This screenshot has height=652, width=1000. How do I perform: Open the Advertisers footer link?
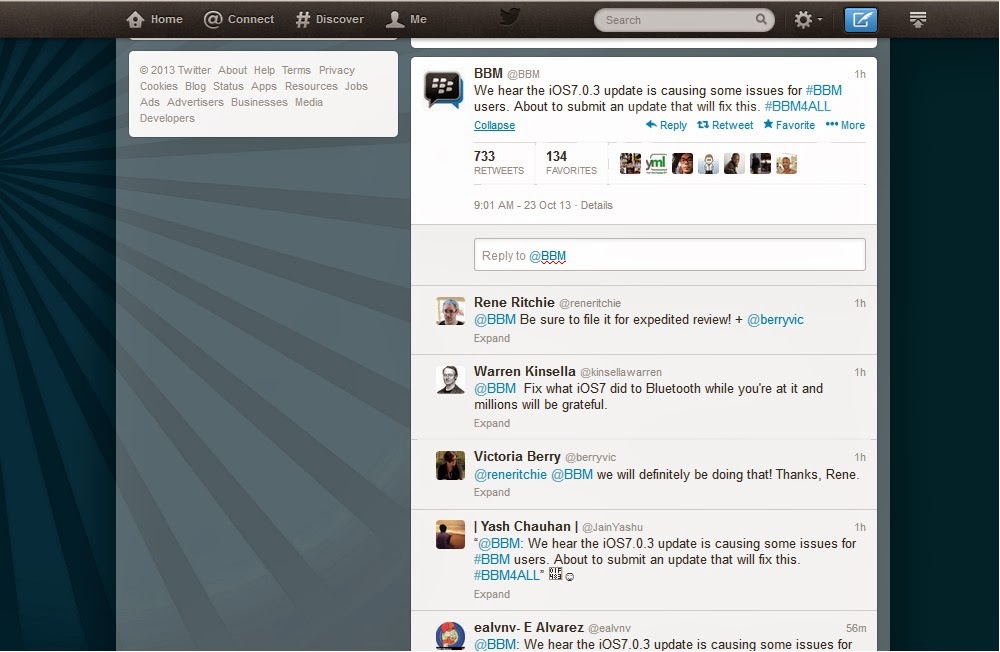click(195, 102)
